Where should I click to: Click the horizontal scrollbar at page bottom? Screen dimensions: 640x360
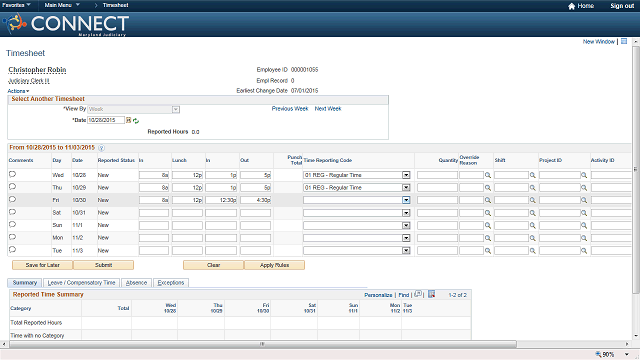(263, 344)
